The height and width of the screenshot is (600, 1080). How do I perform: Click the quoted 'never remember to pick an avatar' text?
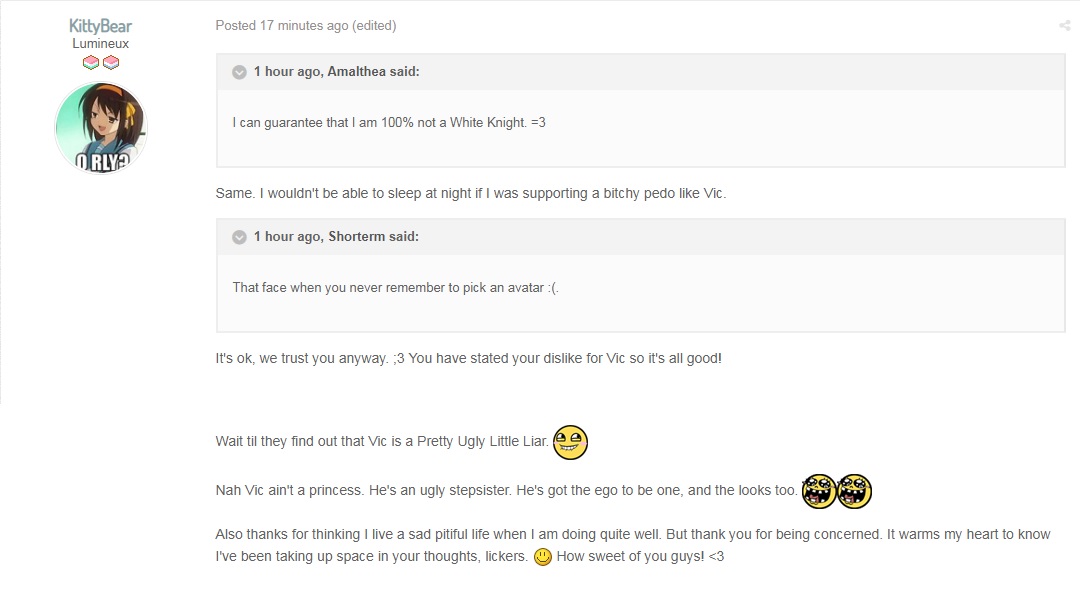tap(395, 287)
